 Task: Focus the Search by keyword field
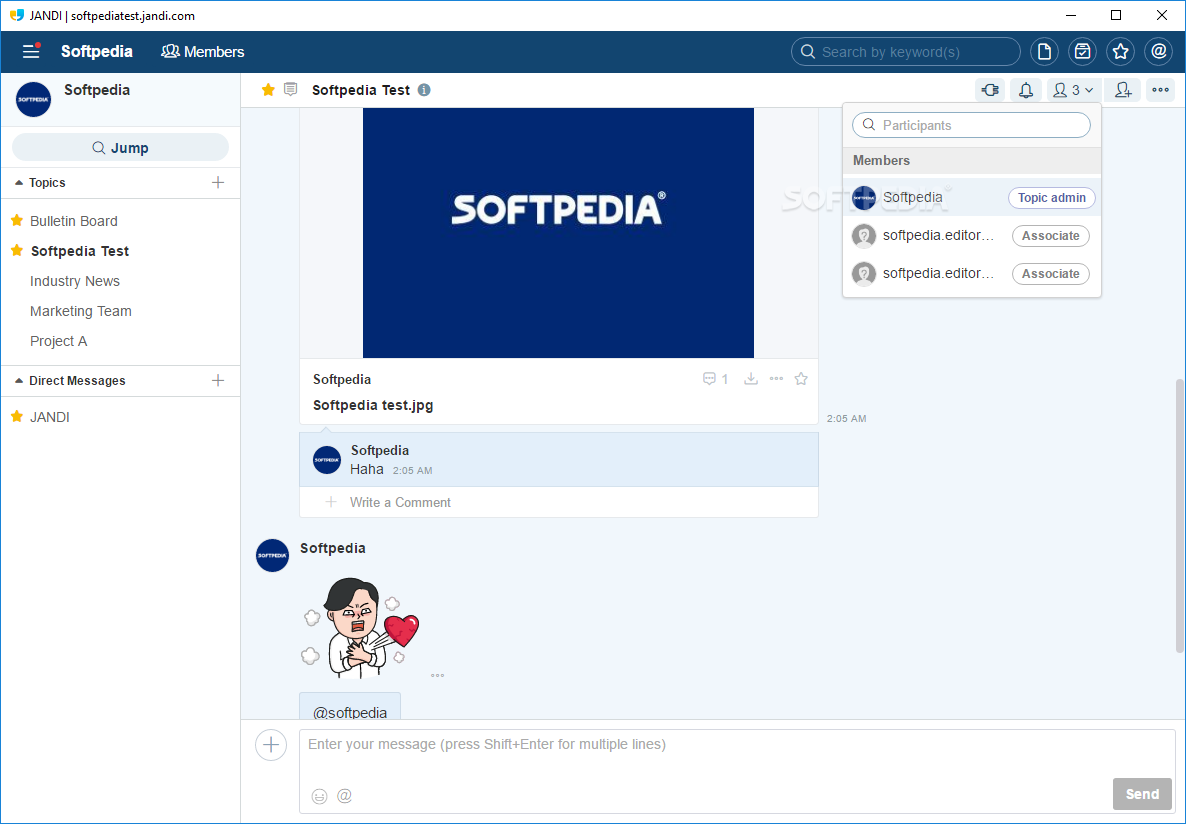pos(905,51)
